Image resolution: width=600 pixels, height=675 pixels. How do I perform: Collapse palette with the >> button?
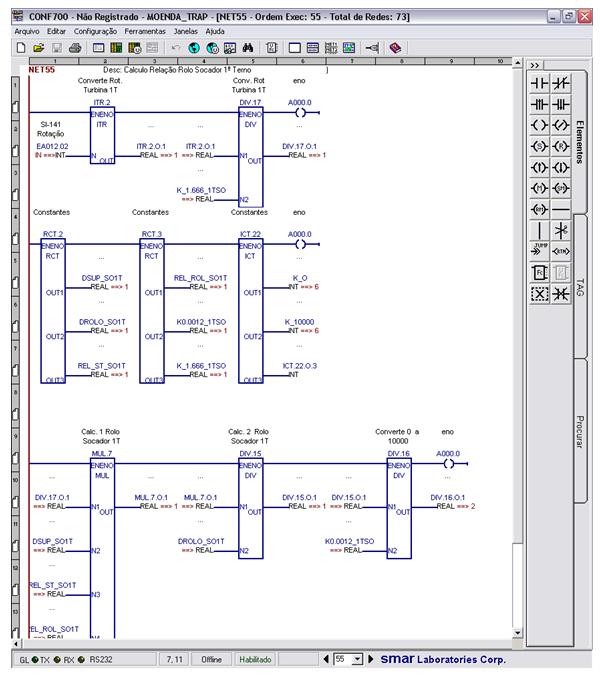535,65
